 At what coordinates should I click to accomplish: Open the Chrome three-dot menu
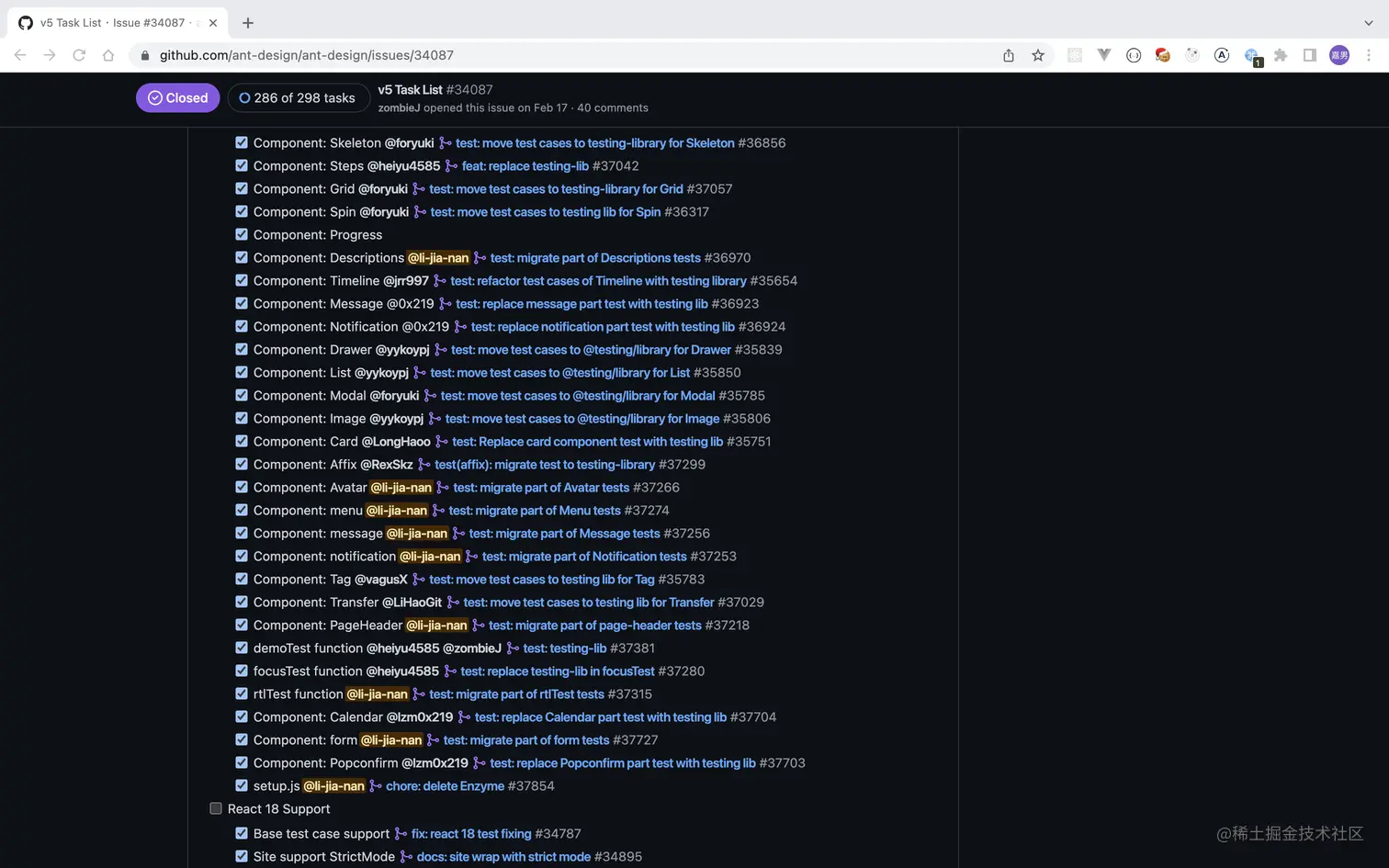(x=1369, y=55)
